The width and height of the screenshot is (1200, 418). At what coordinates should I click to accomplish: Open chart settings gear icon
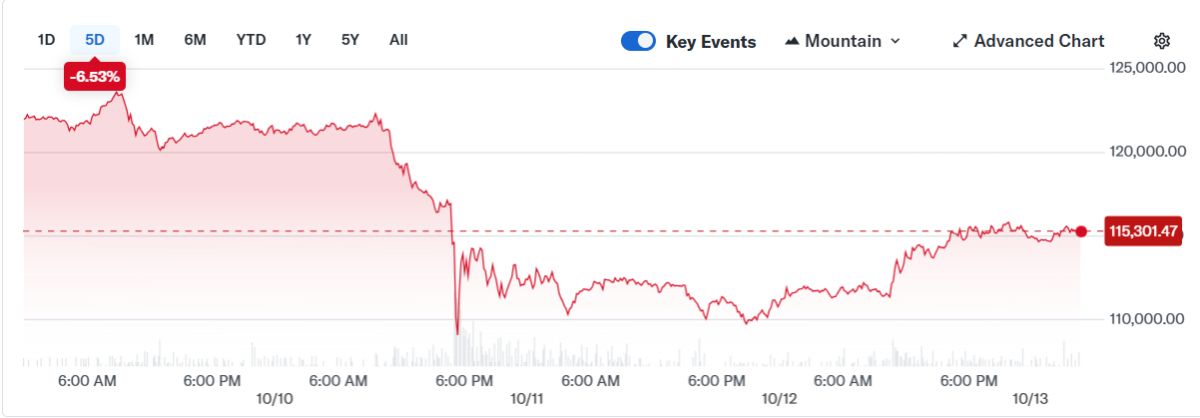(x=1161, y=41)
